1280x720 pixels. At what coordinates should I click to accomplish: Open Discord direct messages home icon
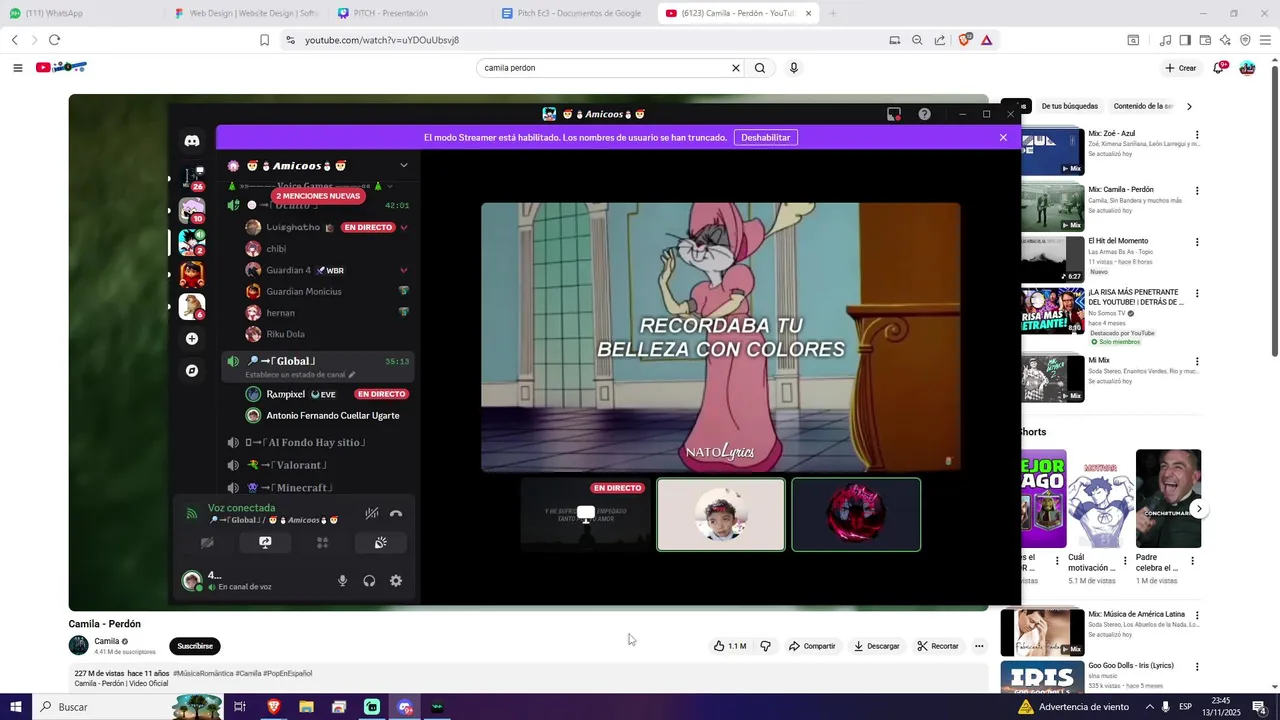[x=192, y=141]
